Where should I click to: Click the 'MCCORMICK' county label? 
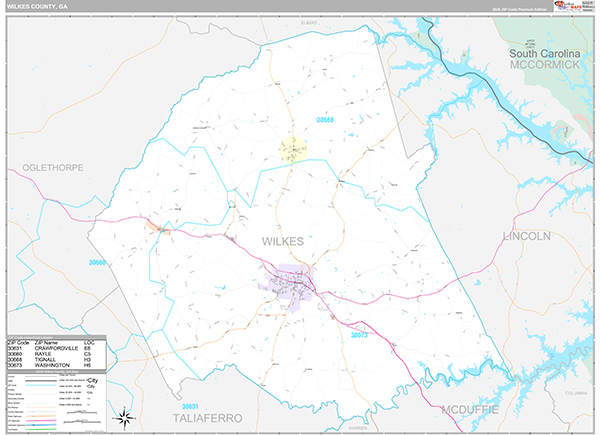click(545, 65)
